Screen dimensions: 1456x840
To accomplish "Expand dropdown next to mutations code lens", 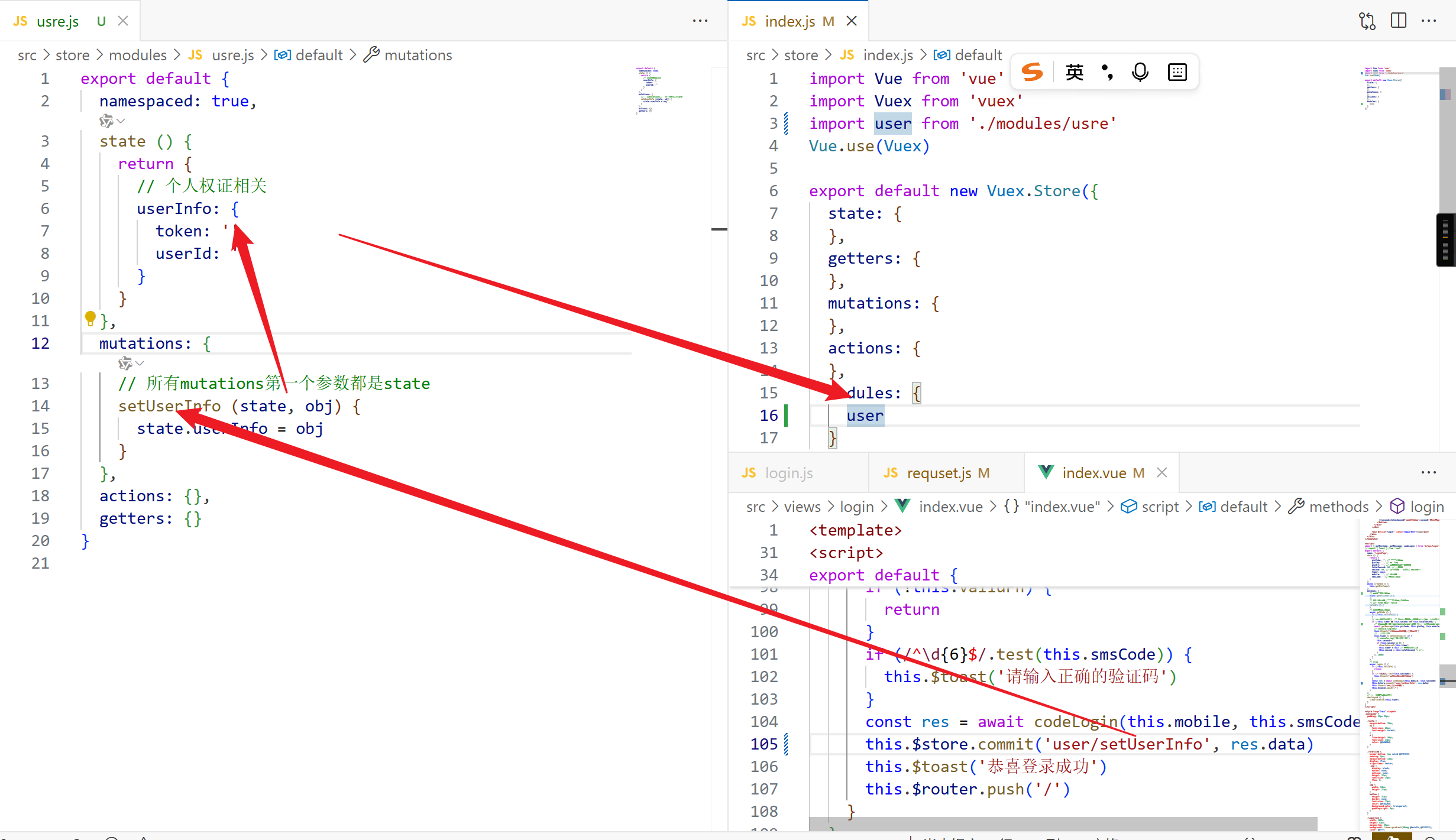I will tap(140, 363).
